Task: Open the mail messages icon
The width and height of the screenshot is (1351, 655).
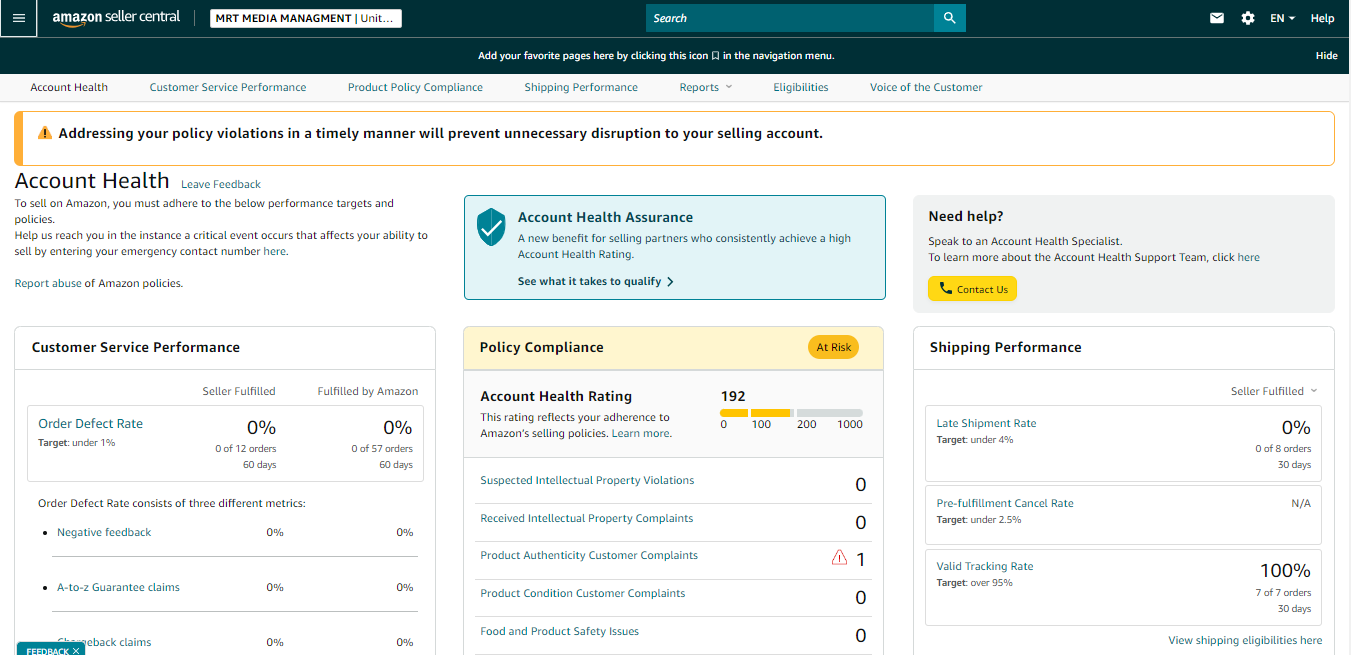Action: 1217,18
